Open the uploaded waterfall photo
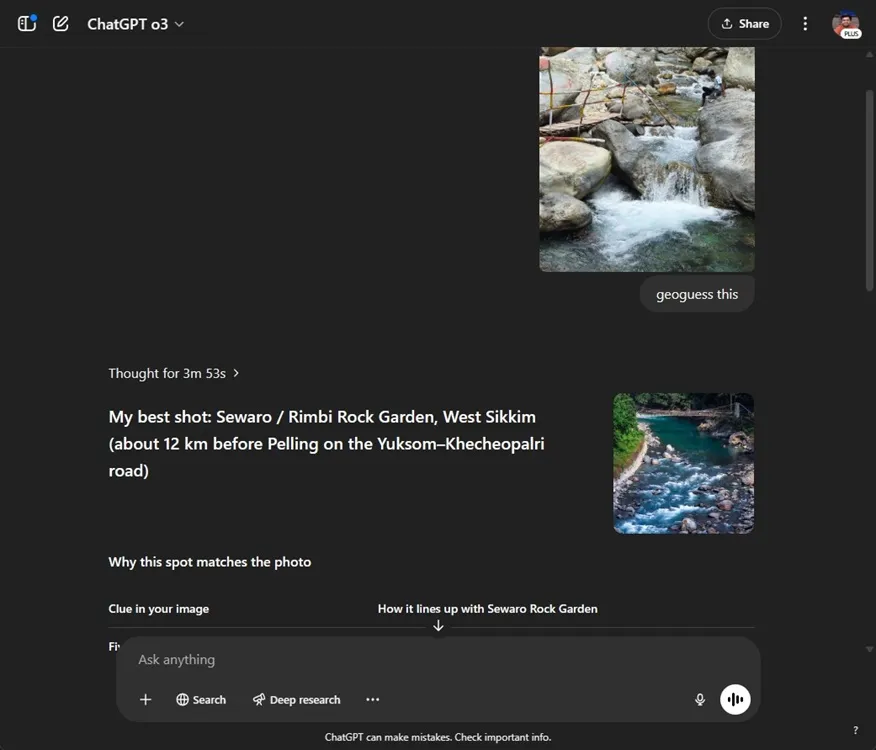The width and height of the screenshot is (876, 750). tap(646, 159)
